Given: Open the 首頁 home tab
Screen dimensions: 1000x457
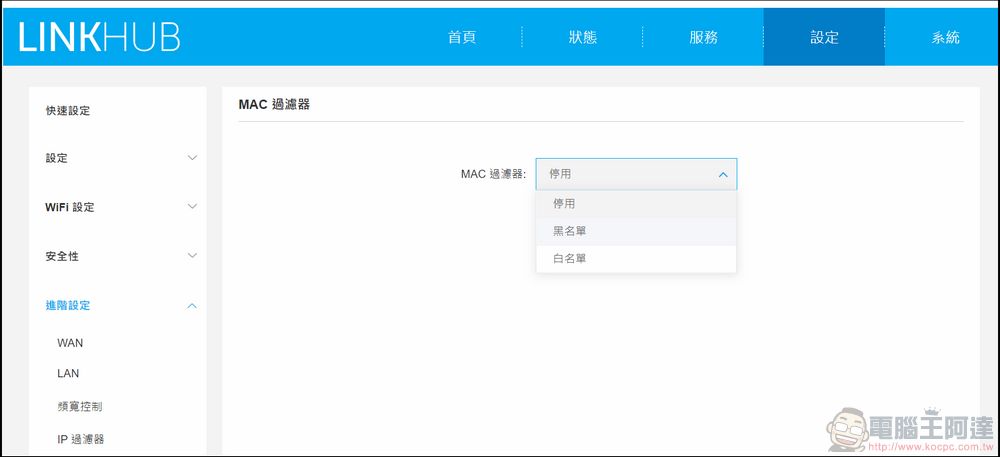Looking at the screenshot, I should click(461, 37).
